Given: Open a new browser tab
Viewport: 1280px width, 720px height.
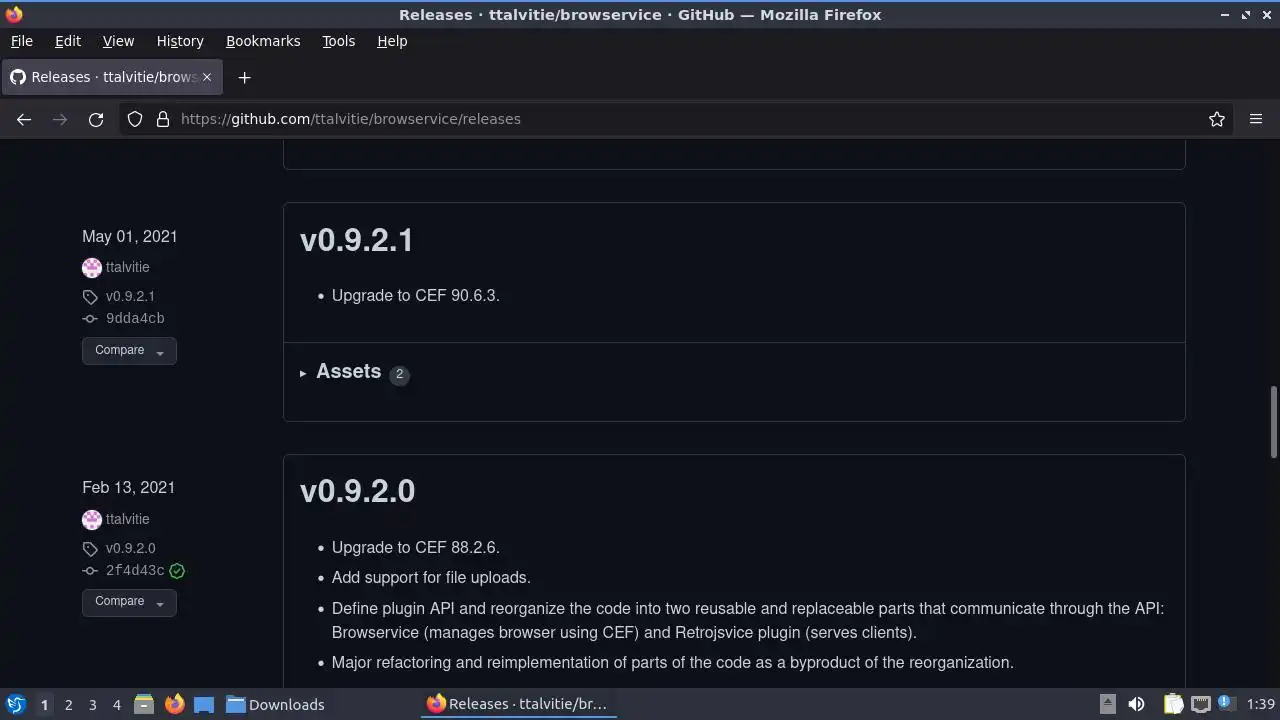Looking at the screenshot, I should click(244, 77).
